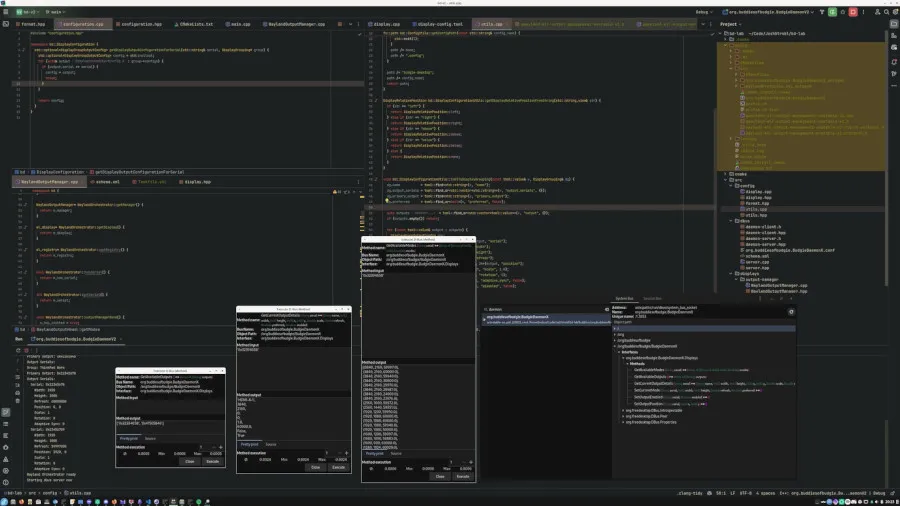Viewport: 900px width, 506px height.
Task: Open utils.hpp in the project tree
Action: click(x=756, y=215)
